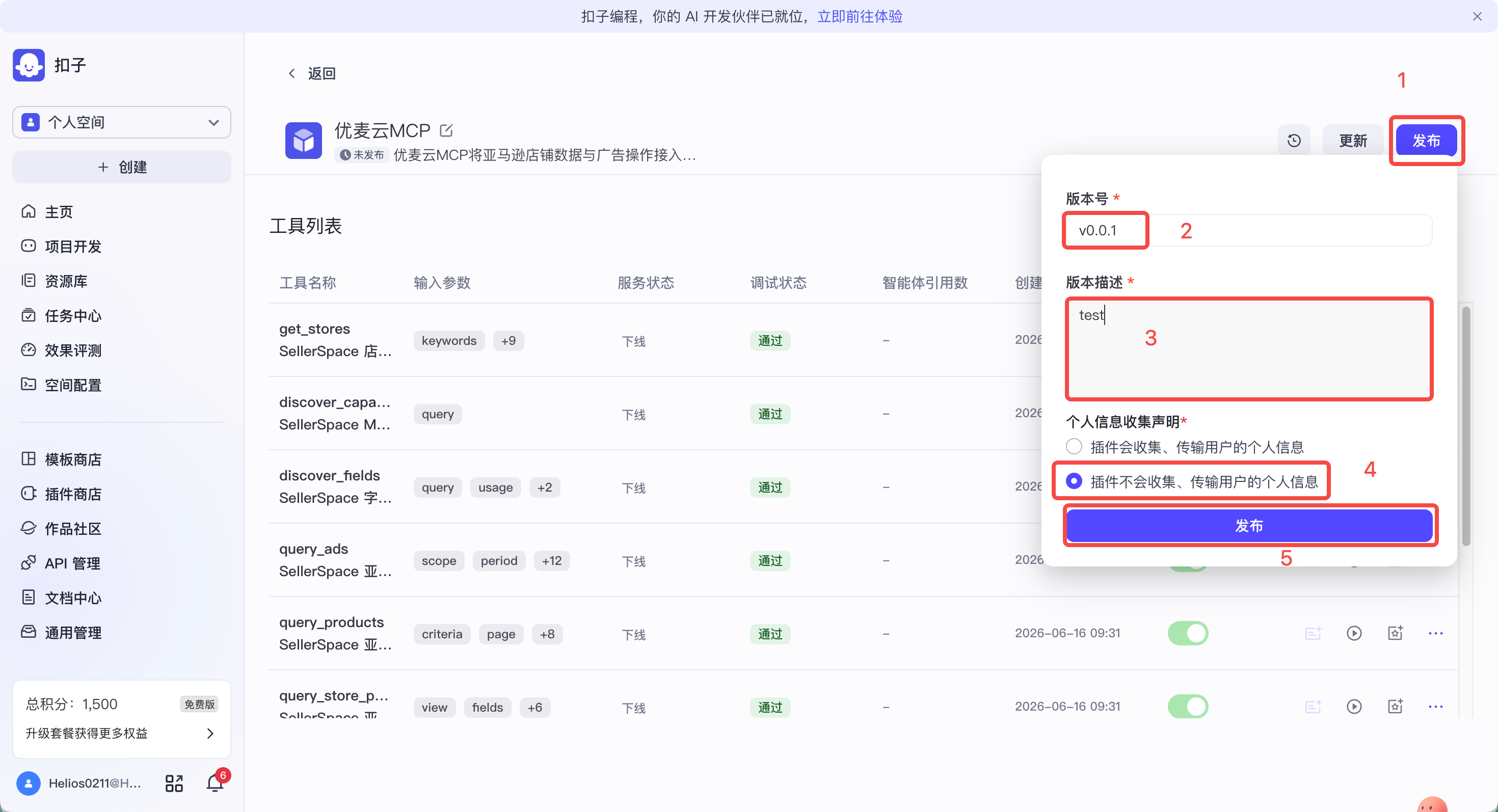
Task: Toggle the query_store_p... enable switch
Action: [1188, 706]
